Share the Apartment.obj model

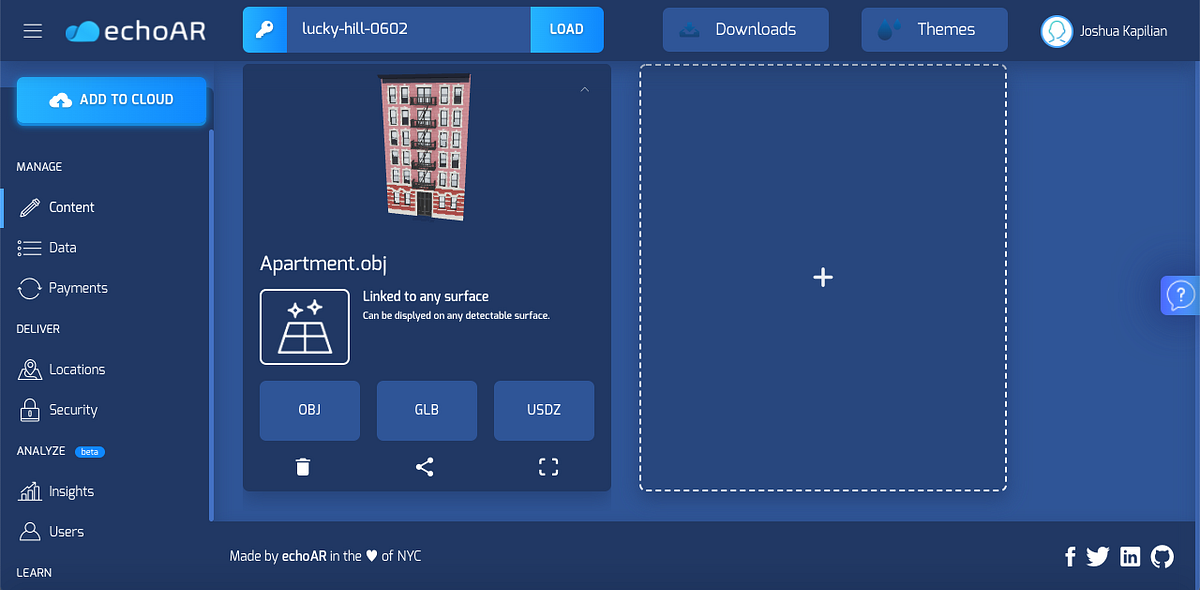coord(424,466)
